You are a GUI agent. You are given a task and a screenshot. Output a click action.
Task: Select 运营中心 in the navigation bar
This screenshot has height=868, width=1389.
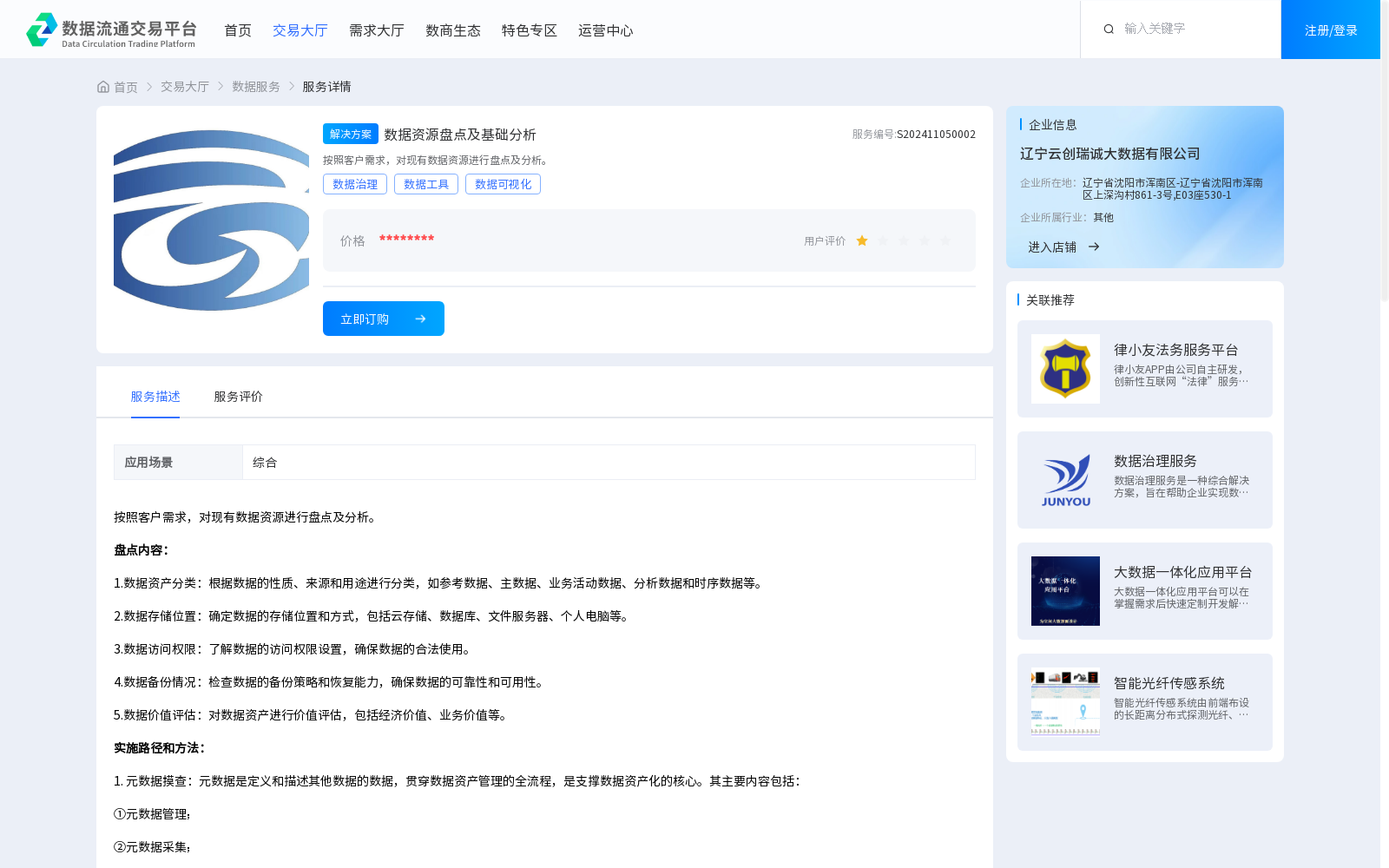(606, 30)
